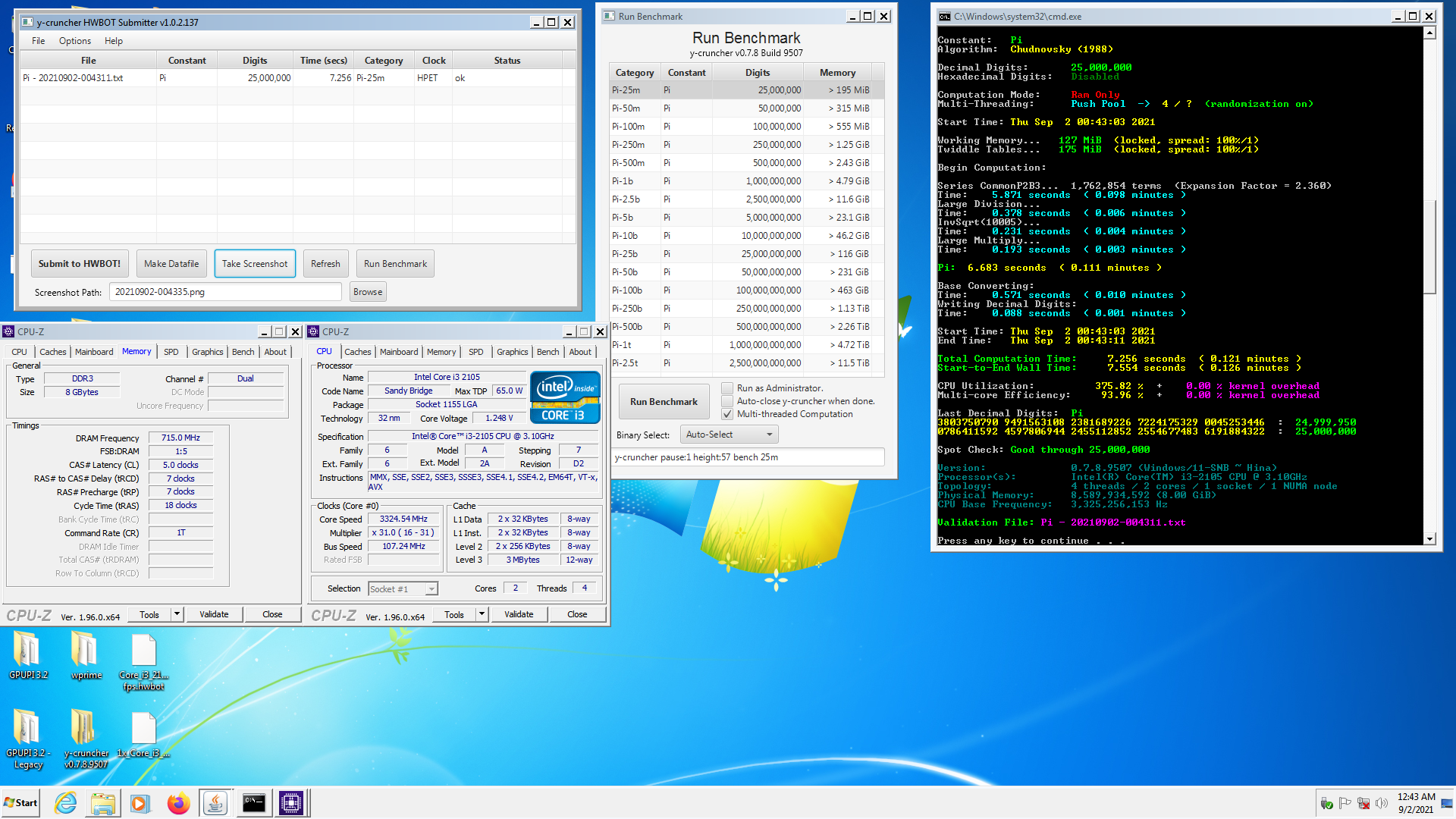The image size is (1456, 819).
Task: Select the Pi - 20210902-004311.txt result row
Action: click(297, 78)
